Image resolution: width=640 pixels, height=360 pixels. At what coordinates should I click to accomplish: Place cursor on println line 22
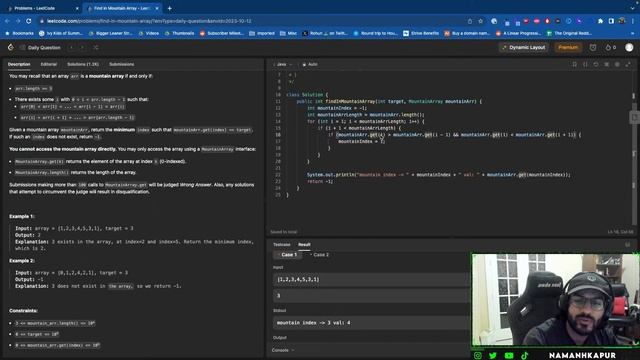(x=439, y=175)
